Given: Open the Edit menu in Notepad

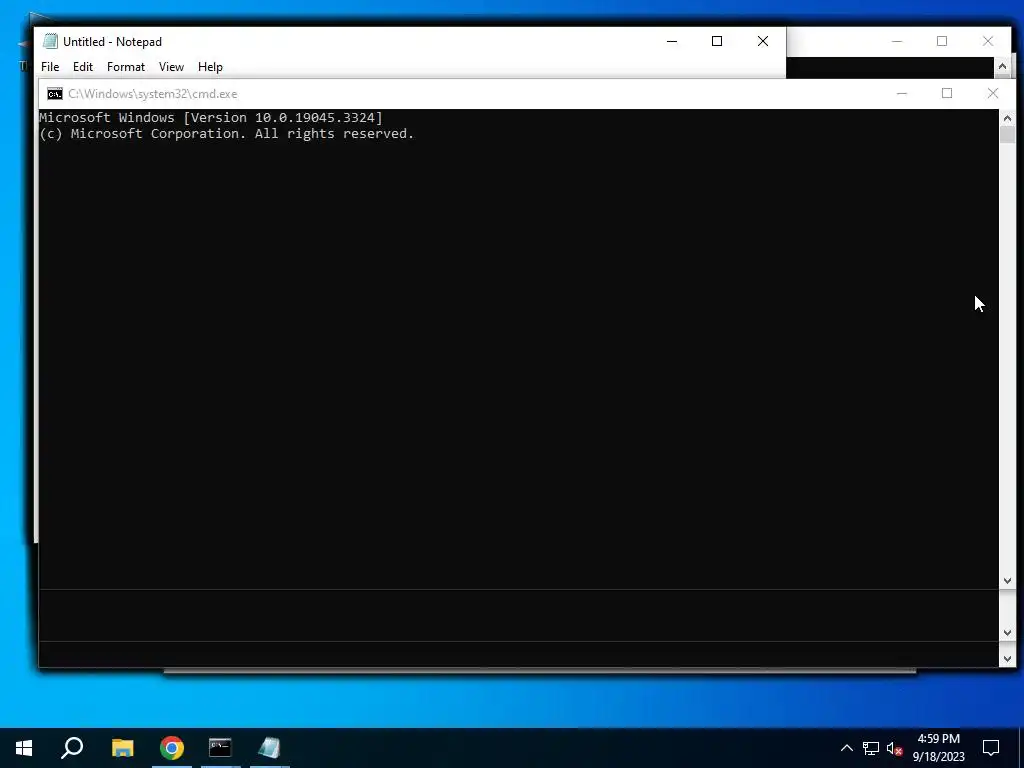Looking at the screenshot, I should 83,67.
